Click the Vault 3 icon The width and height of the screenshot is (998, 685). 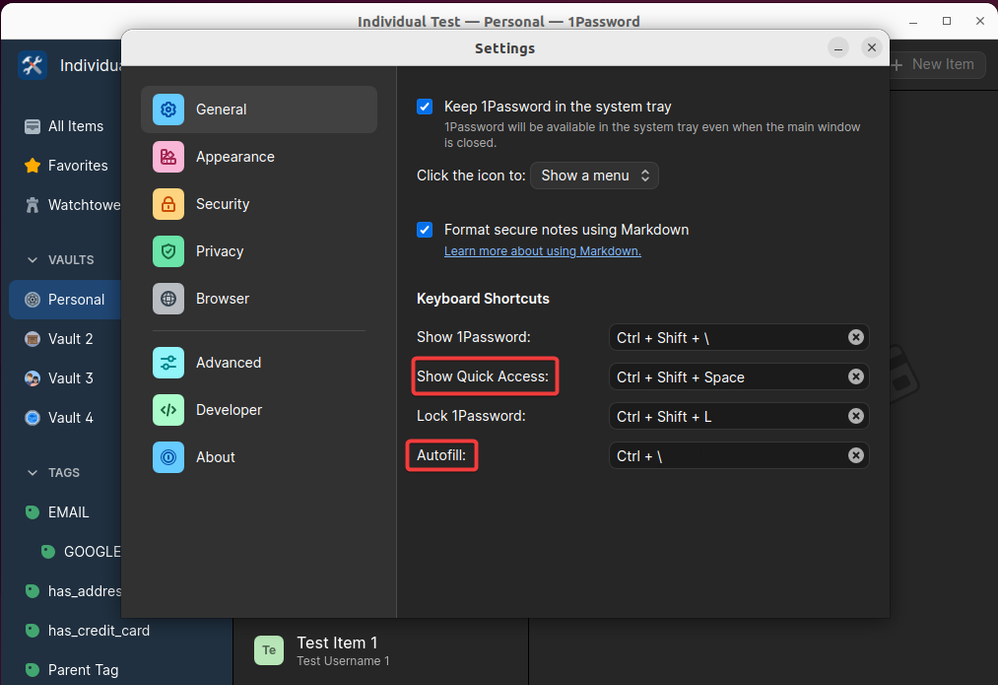[x=32, y=379]
